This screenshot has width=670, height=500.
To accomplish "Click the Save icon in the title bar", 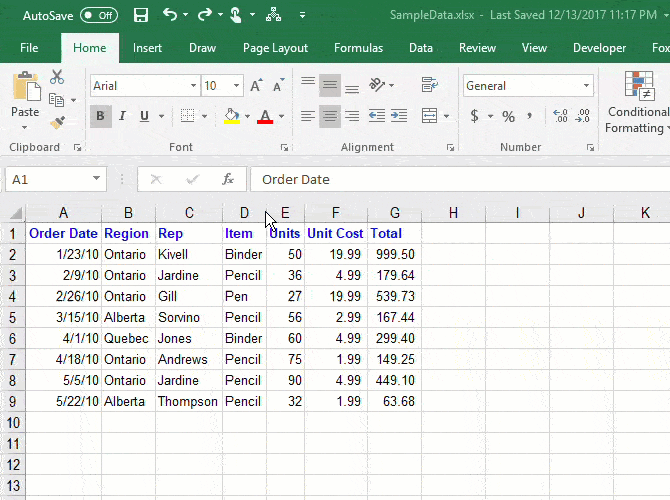I will [x=141, y=15].
